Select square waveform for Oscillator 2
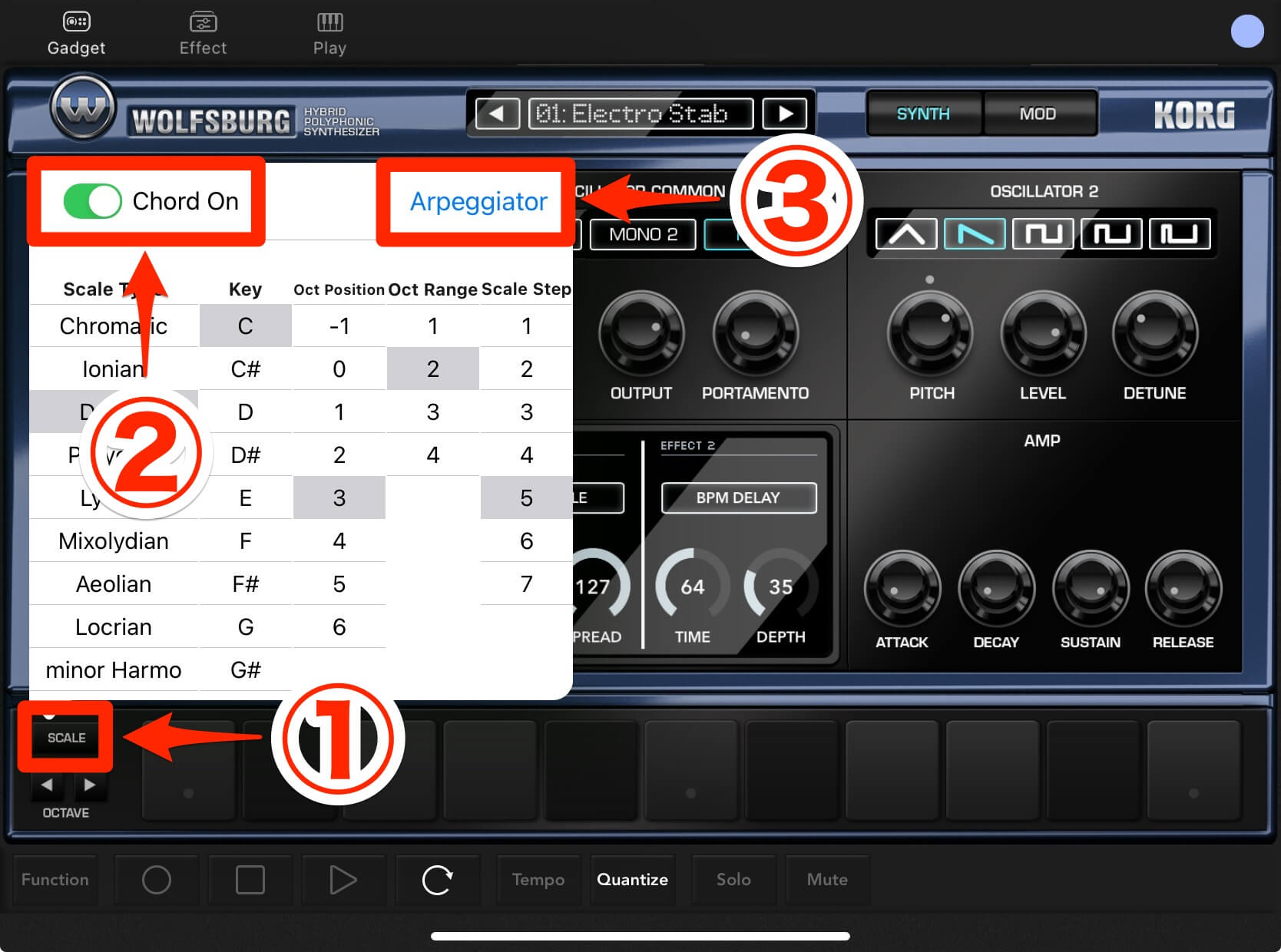1281x952 pixels. point(1043,234)
